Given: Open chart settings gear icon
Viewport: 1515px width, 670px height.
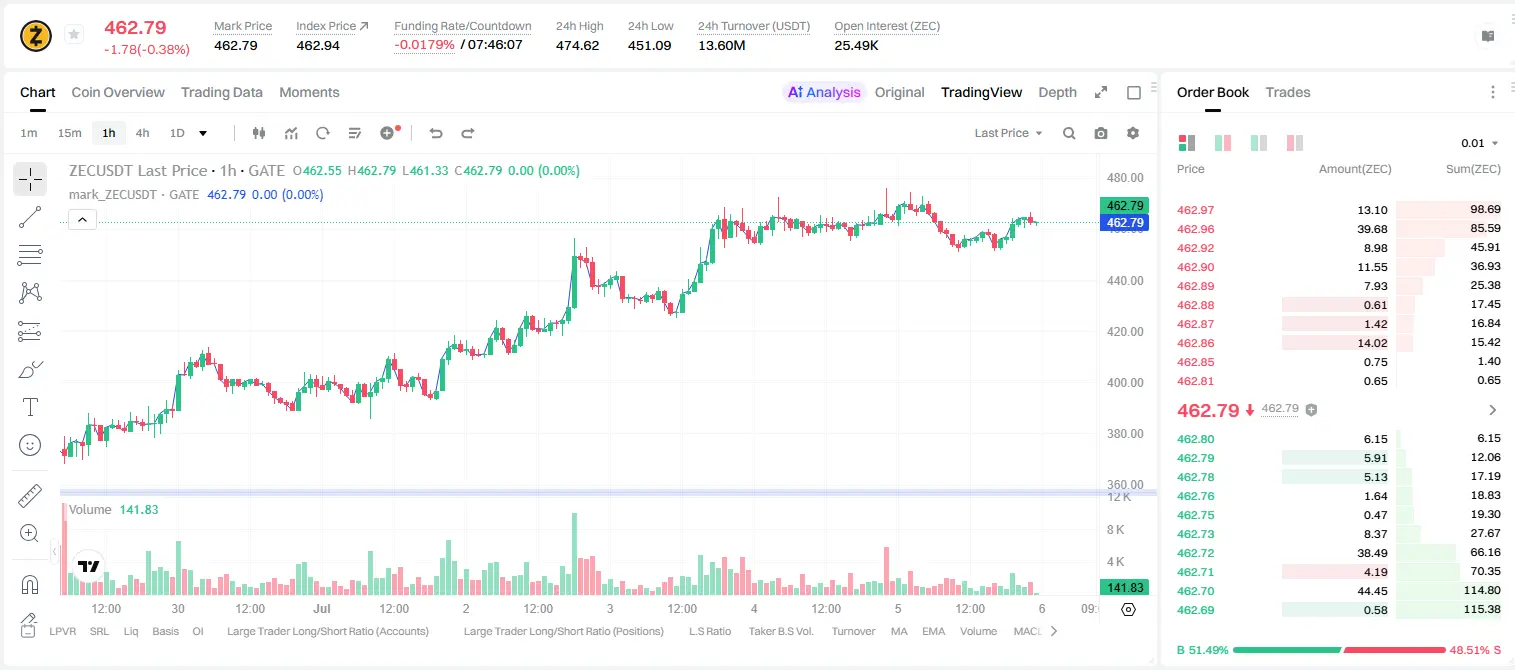Looking at the screenshot, I should [1133, 133].
